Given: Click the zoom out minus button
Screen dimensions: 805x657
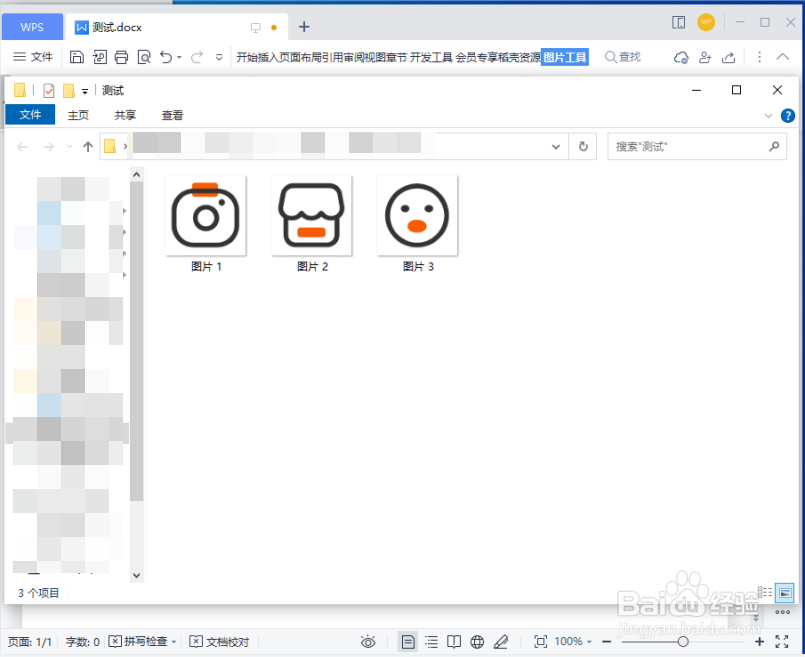Looking at the screenshot, I should (x=606, y=642).
